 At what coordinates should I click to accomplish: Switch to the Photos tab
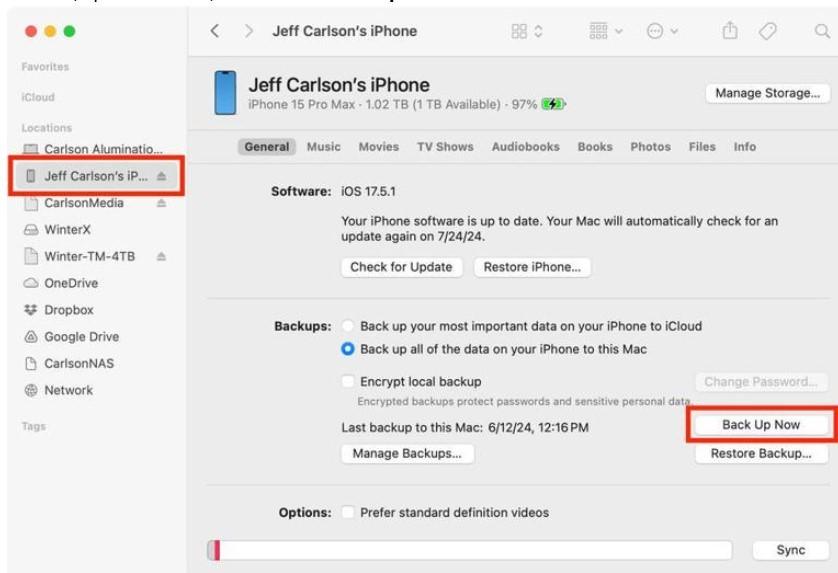[x=650, y=147]
